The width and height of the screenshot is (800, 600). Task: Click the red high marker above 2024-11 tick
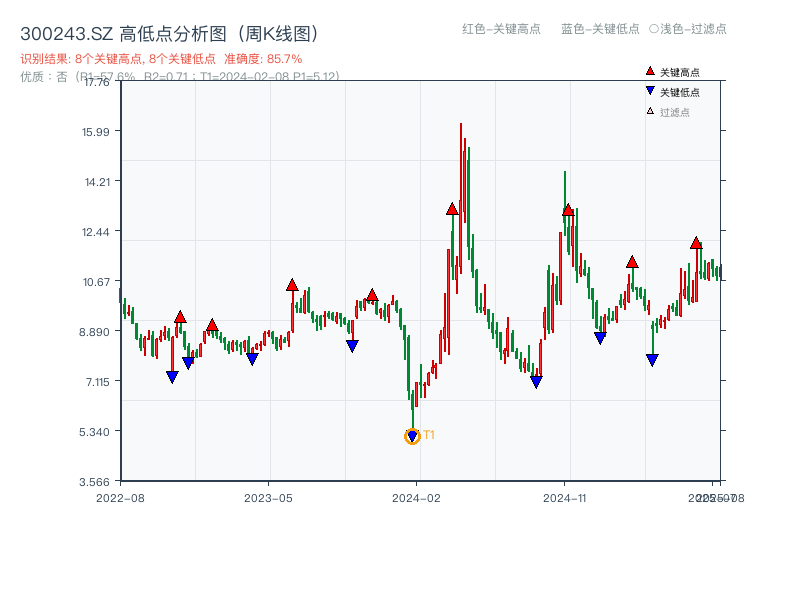568,210
